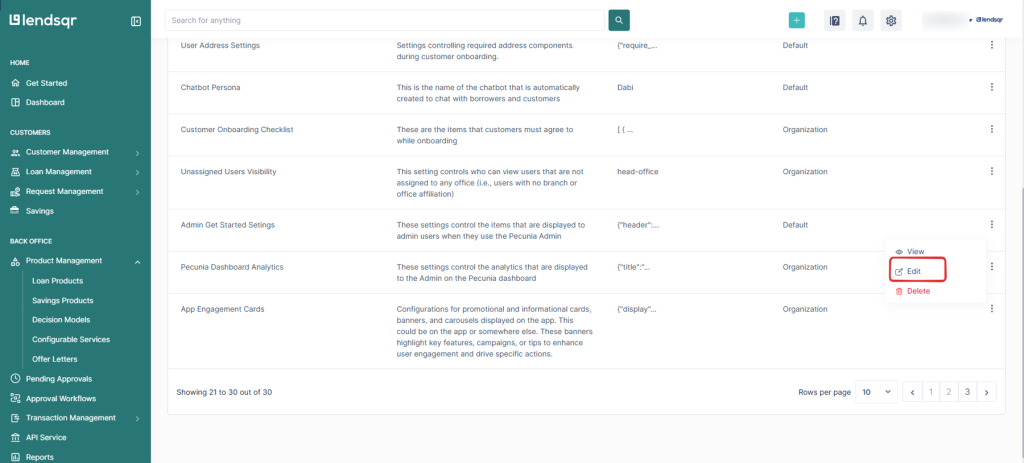The width and height of the screenshot is (1024, 463).
Task: Collapse the Product Management section
Action: 137,262
